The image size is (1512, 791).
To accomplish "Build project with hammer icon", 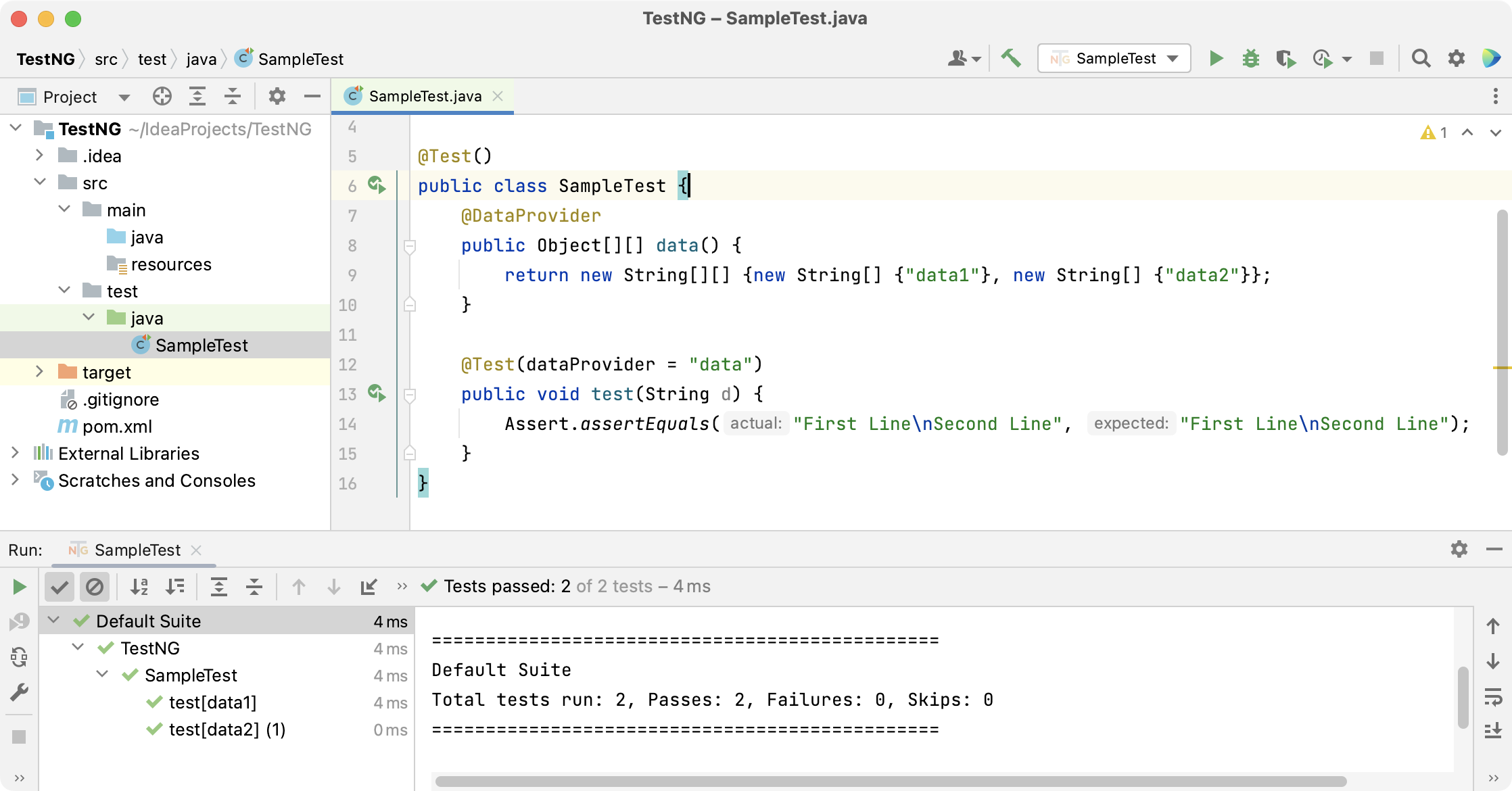I will (1011, 58).
